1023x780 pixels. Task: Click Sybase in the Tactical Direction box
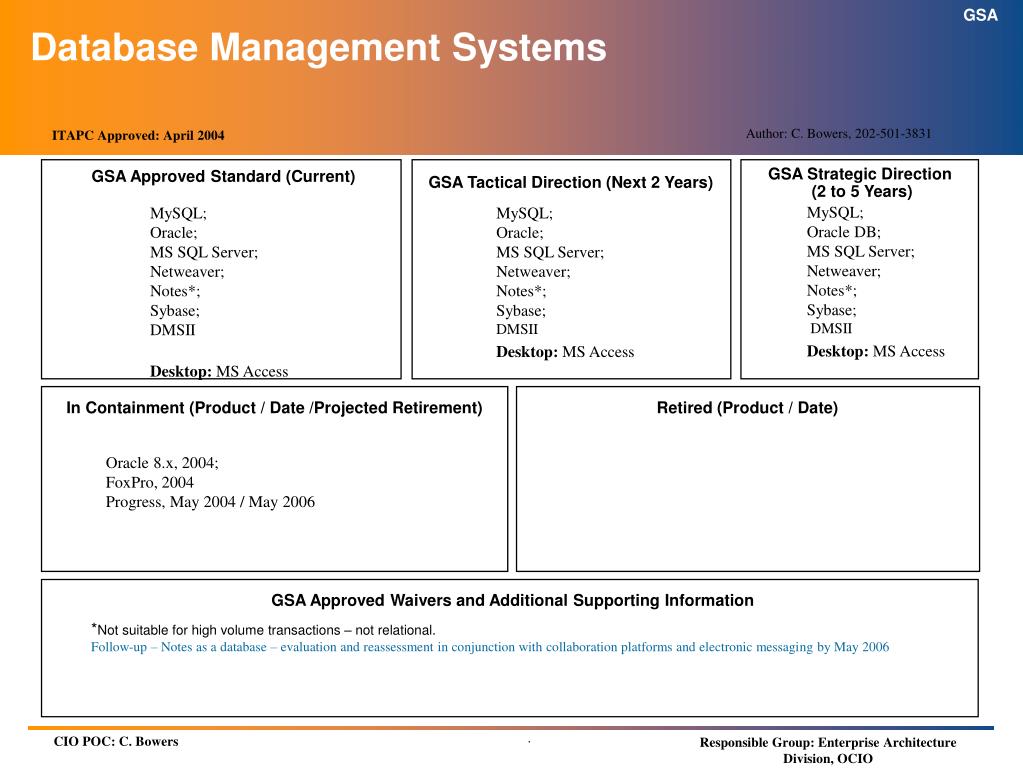pyautogui.click(x=521, y=311)
